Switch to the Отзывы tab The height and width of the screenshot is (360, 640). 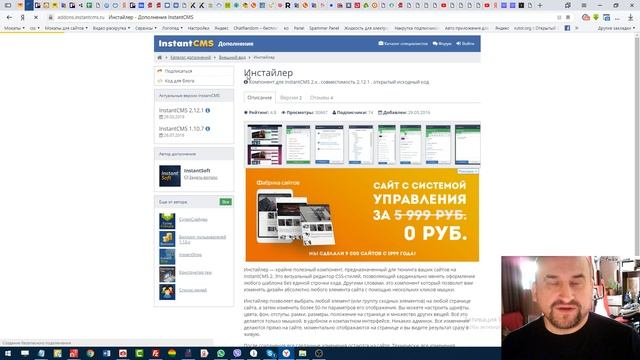(x=321, y=98)
